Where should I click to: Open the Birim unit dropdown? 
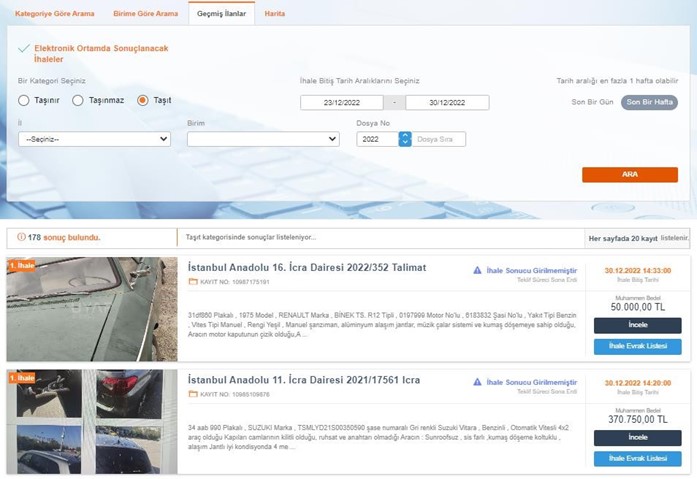point(263,139)
